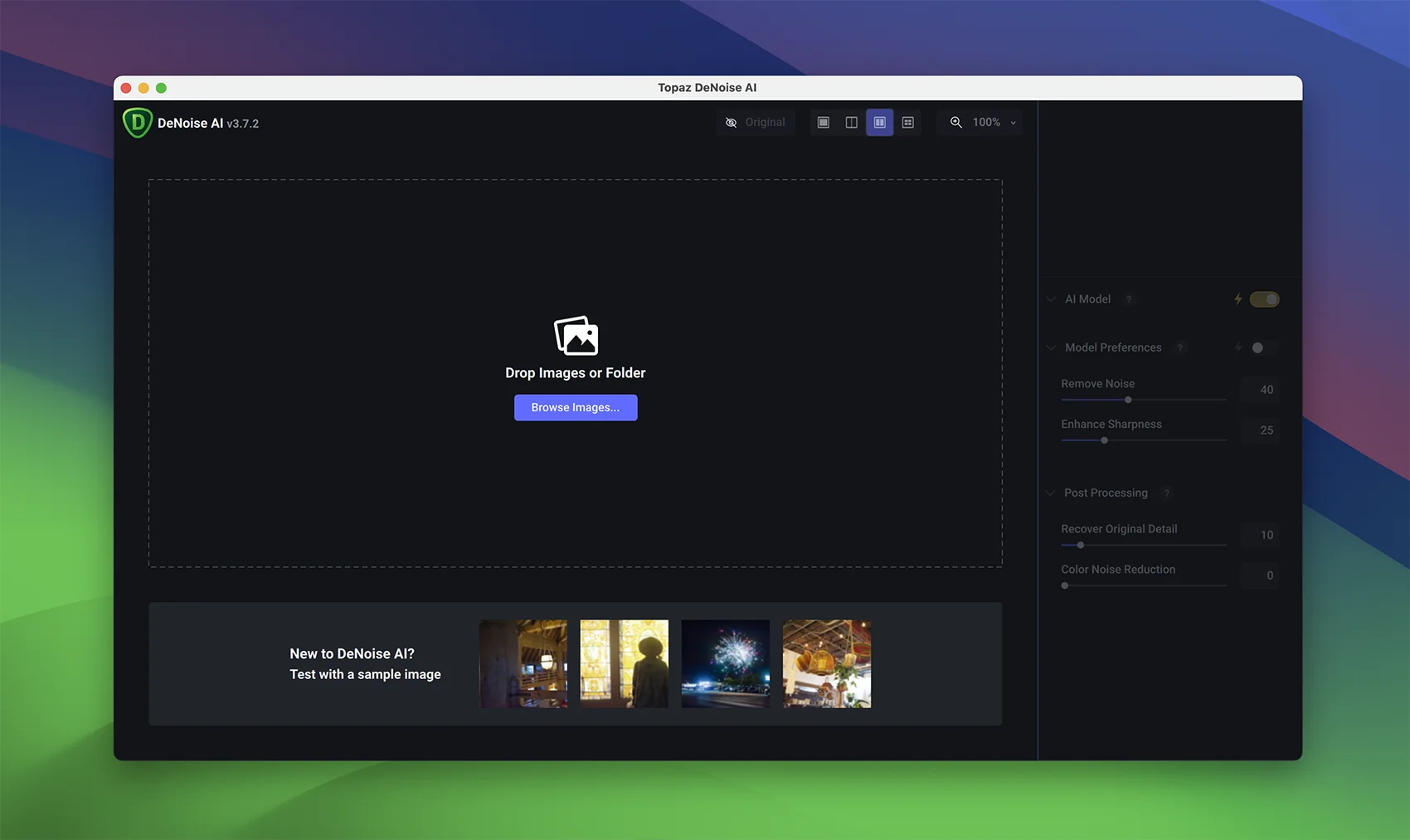Minimize the Topaz DeNoise AI window
The width and height of the screenshot is (1410, 840).
coord(143,88)
